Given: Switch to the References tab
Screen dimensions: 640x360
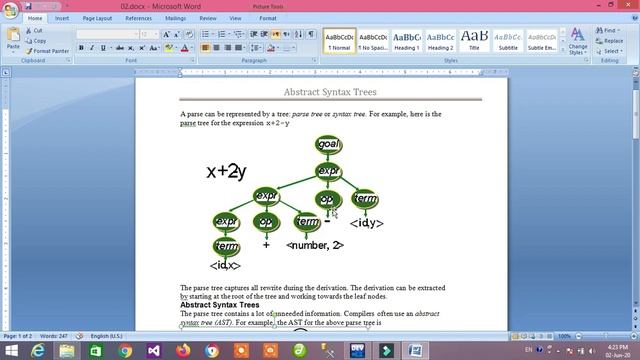Looking at the screenshot, I should click(x=138, y=18).
